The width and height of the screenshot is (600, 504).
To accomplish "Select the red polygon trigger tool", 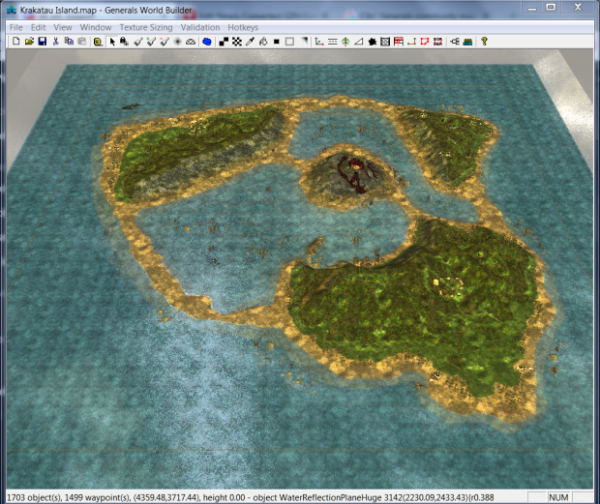I will tap(425, 41).
